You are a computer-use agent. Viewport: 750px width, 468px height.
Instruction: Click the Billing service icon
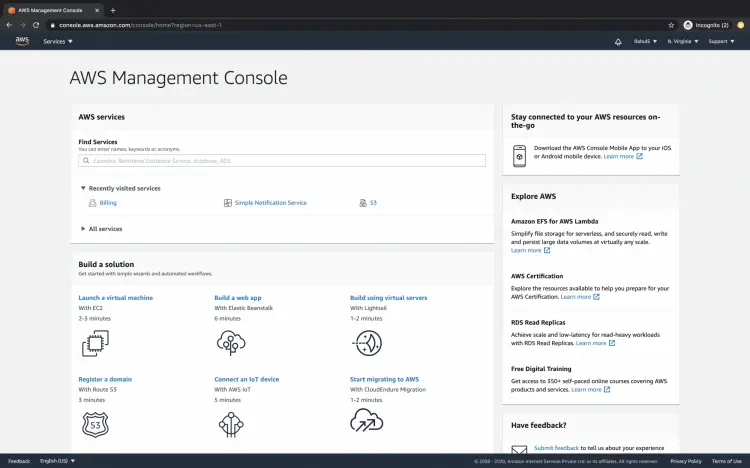(92, 203)
